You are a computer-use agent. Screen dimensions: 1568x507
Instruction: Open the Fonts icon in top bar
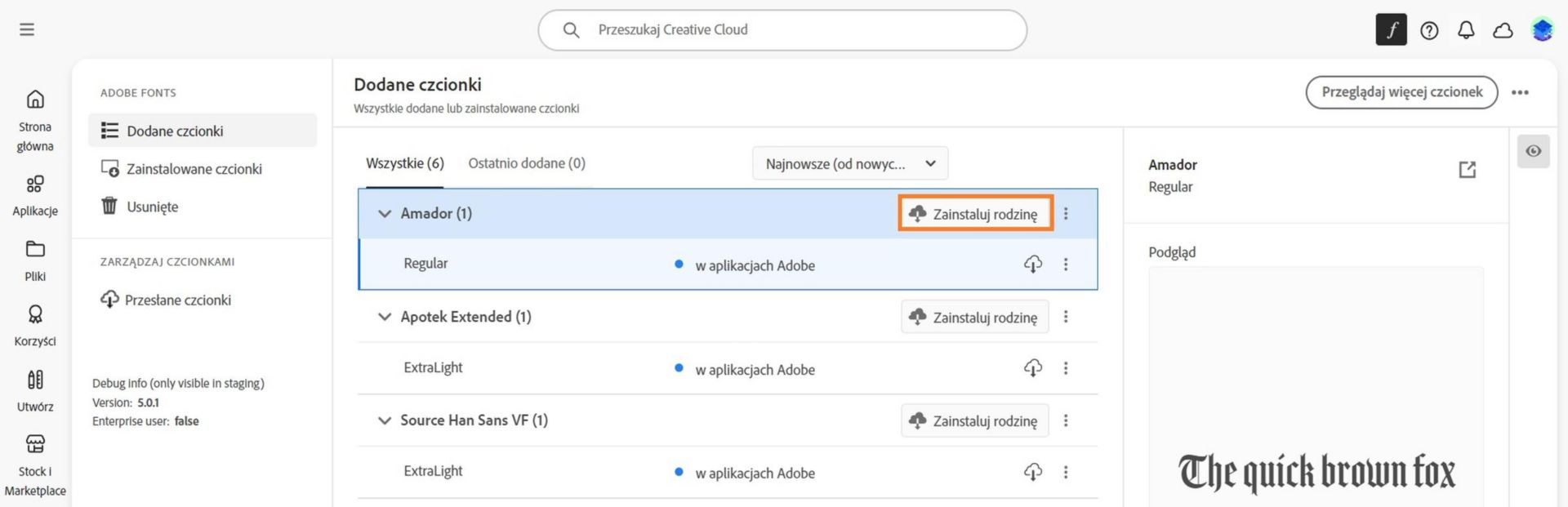pos(1392,30)
